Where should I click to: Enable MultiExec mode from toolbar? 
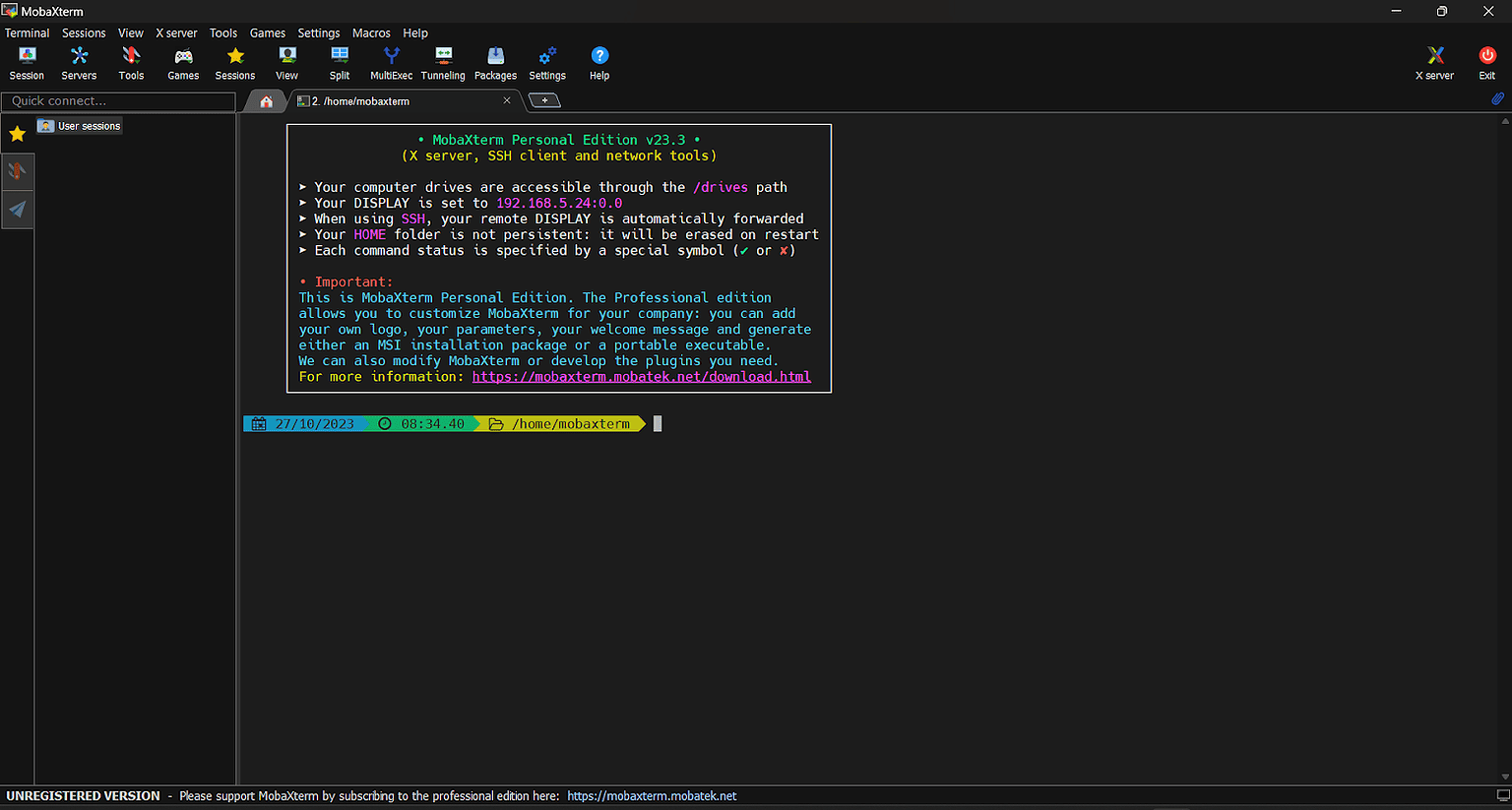(x=392, y=63)
